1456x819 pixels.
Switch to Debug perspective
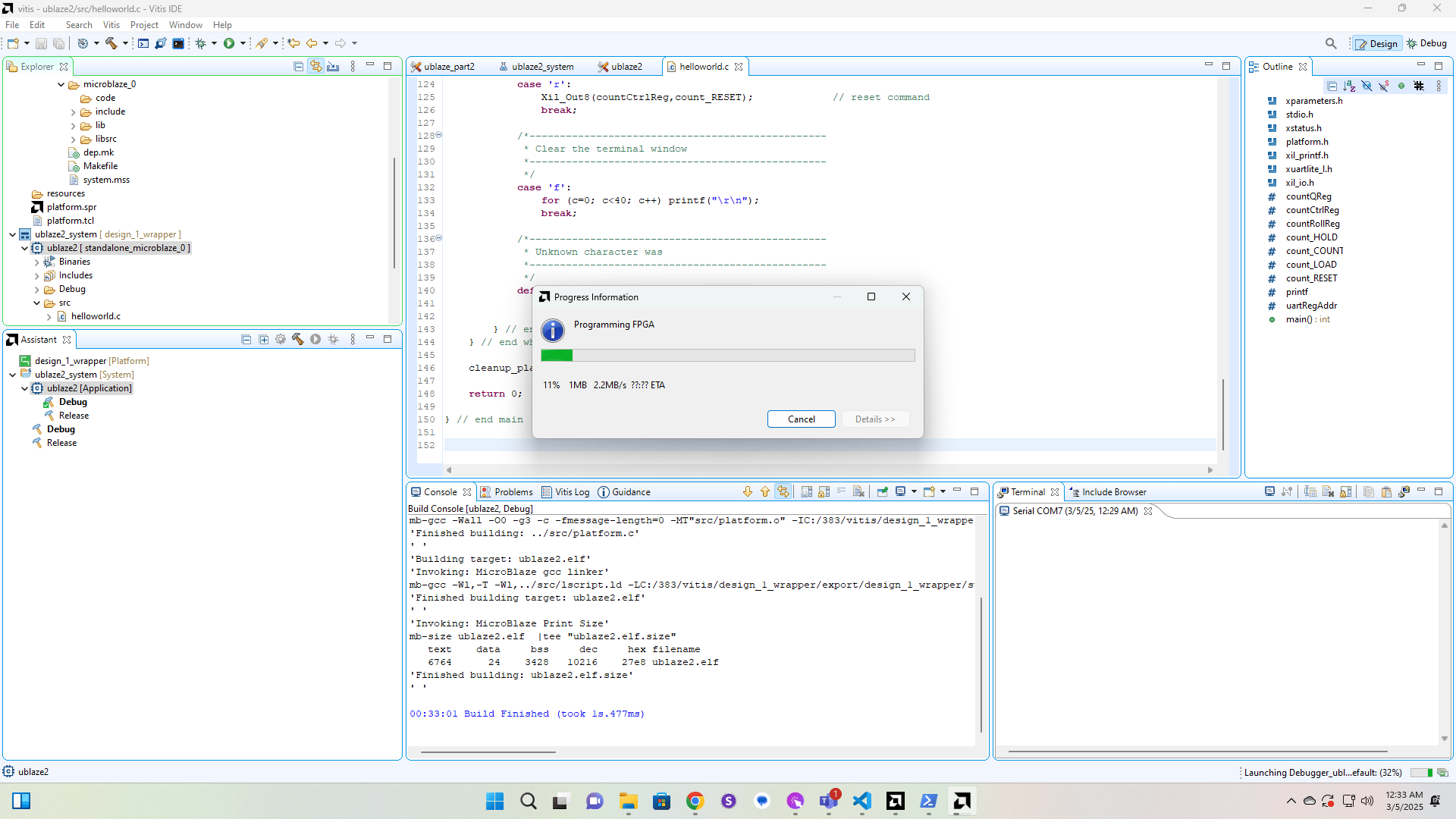[x=1426, y=43]
